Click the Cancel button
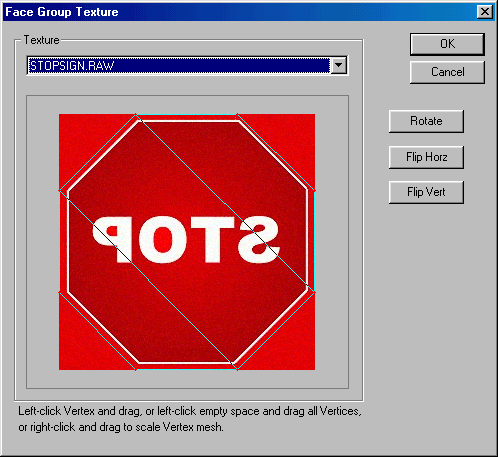This screenshot has height=457, width=498. 447,72
